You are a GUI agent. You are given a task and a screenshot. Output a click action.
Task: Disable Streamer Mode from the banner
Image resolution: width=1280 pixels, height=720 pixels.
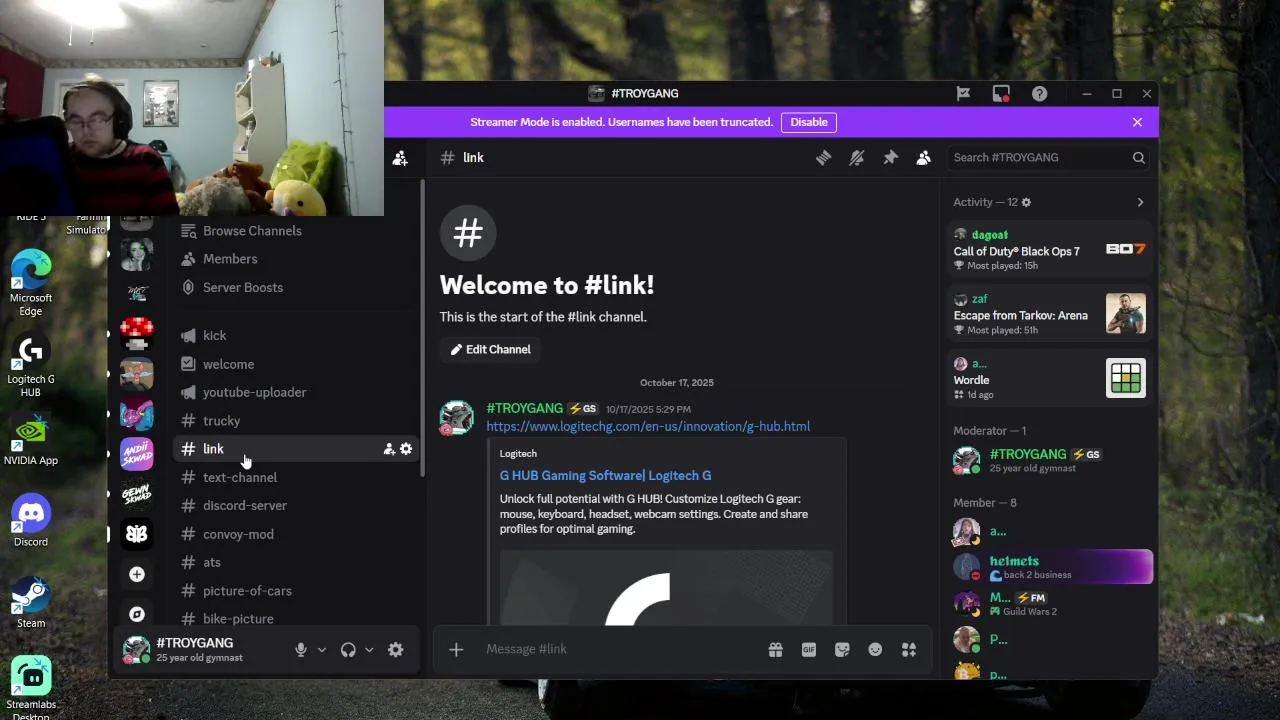[x=809, y=122]
